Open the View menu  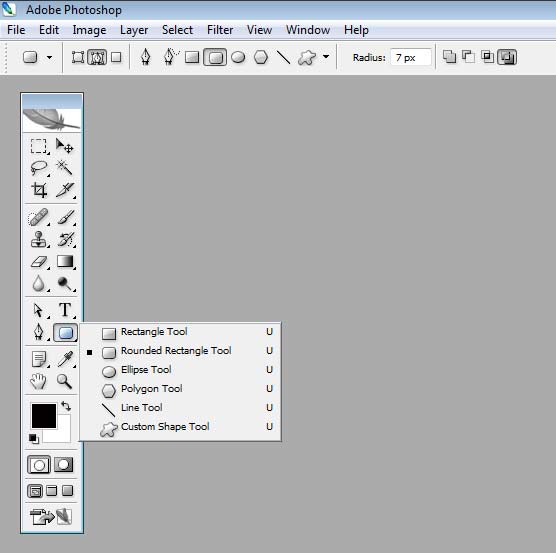pos(260,30)
